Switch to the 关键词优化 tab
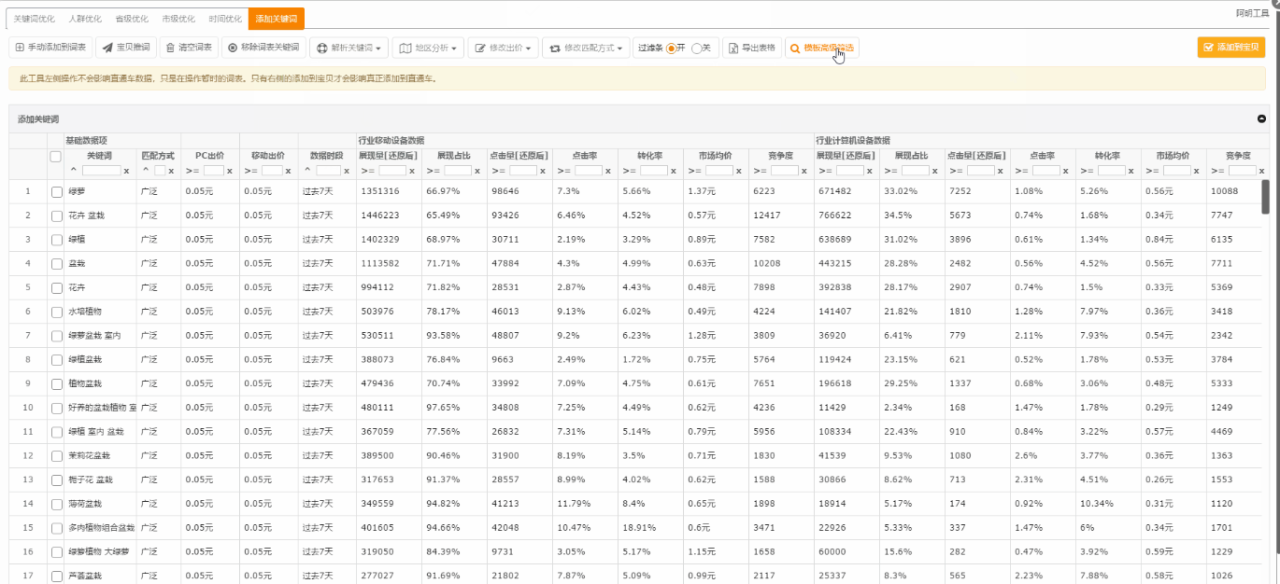 coord(34,18)
